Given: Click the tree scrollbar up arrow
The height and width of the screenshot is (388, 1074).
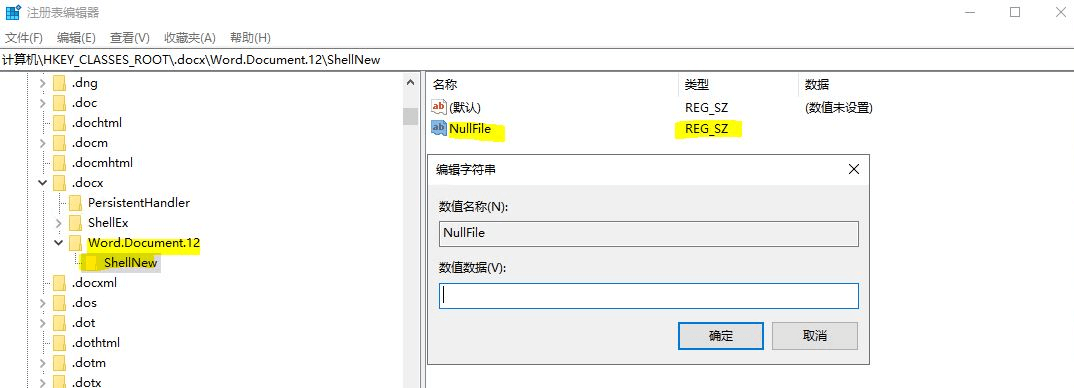Looking at the screenshot, I should (410, 83).
